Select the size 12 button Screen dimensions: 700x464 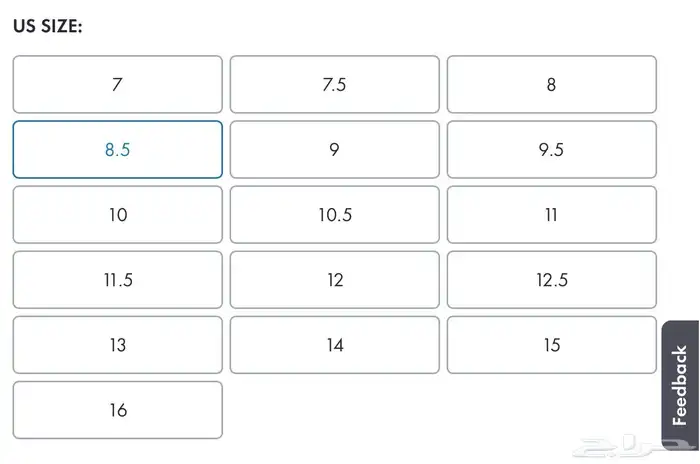pyautogui.click(x=334, y=279)
